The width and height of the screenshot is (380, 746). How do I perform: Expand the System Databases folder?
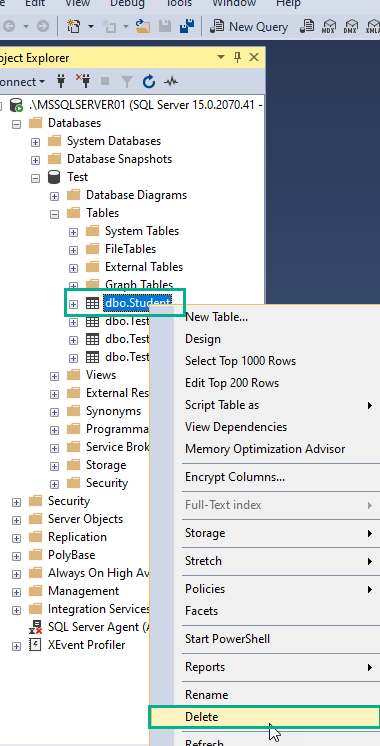[x=36, y=141]
